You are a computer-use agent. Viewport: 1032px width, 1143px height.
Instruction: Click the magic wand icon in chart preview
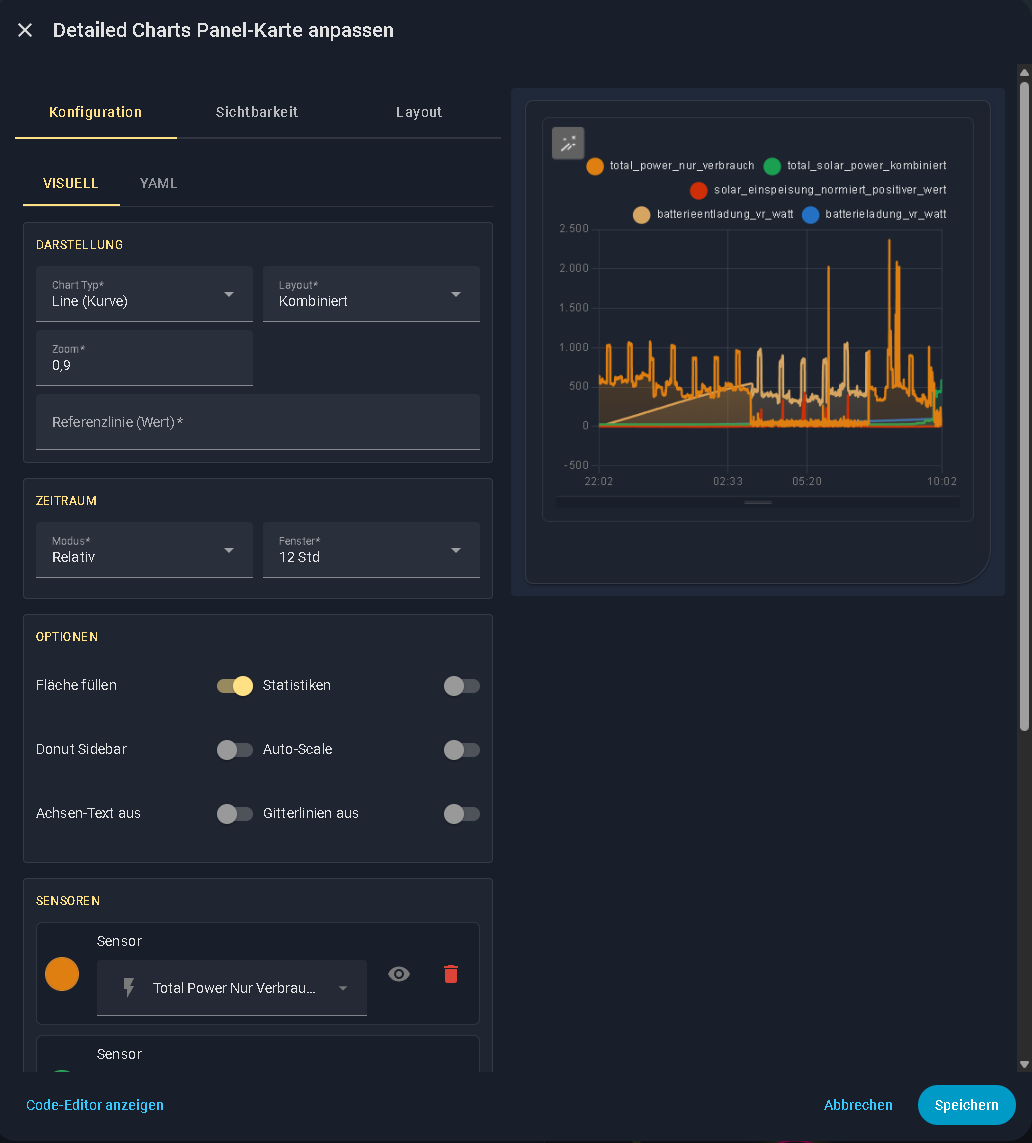pos(568,143)
